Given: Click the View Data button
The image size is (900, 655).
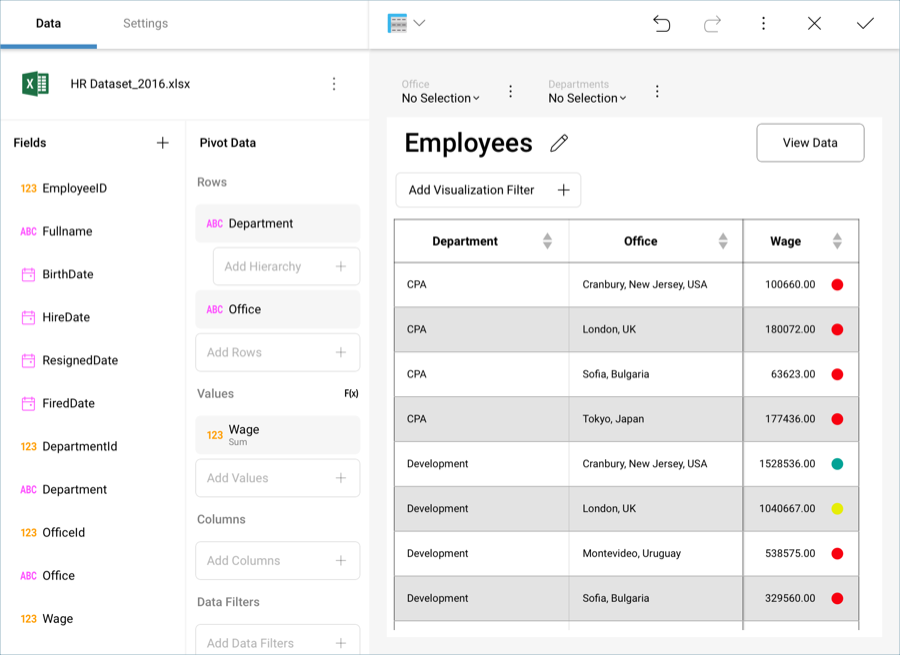Looking at the screenshot, I should (810, 143).
